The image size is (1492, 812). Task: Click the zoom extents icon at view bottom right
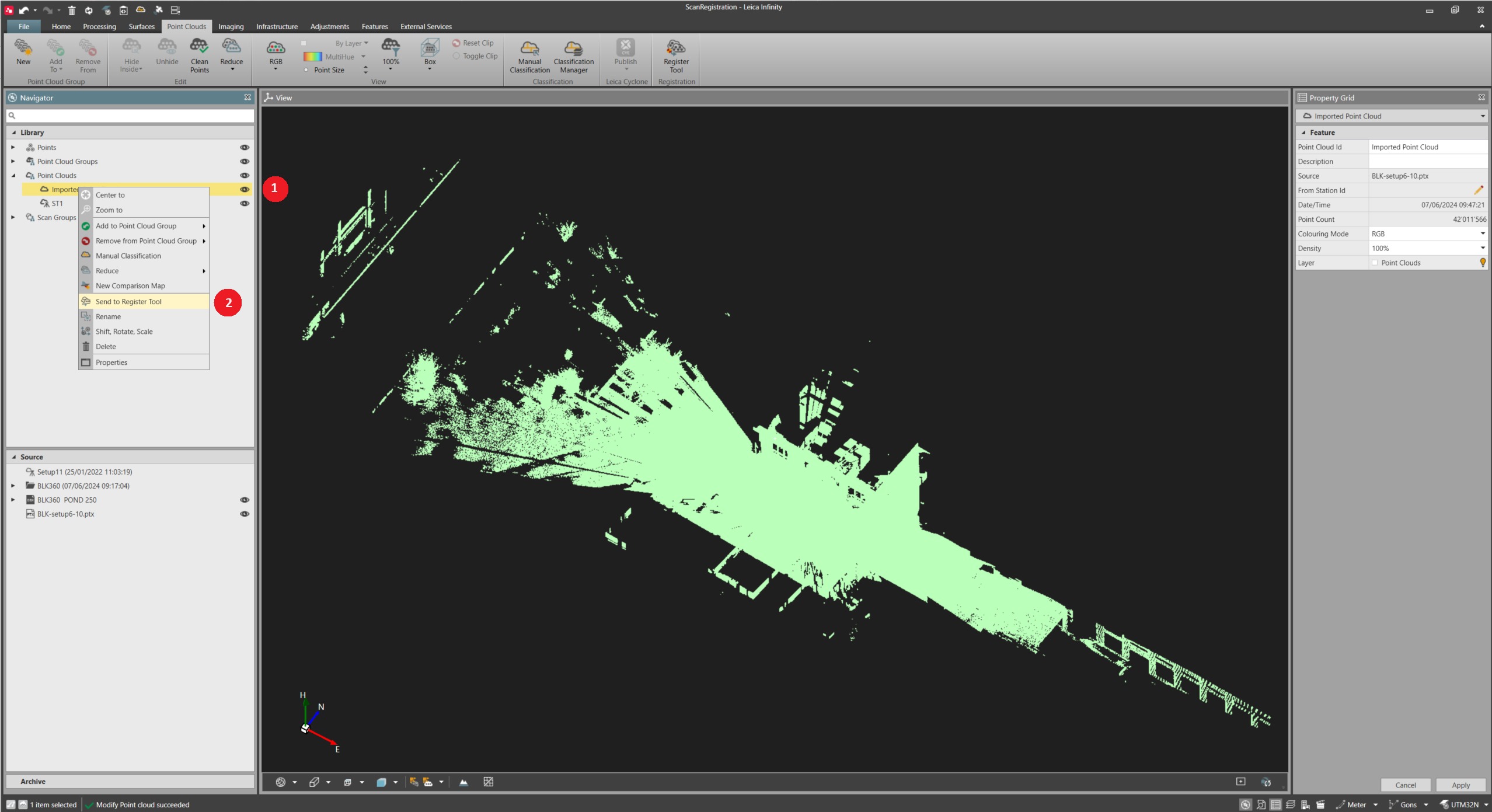click(x=1241, y=782)
